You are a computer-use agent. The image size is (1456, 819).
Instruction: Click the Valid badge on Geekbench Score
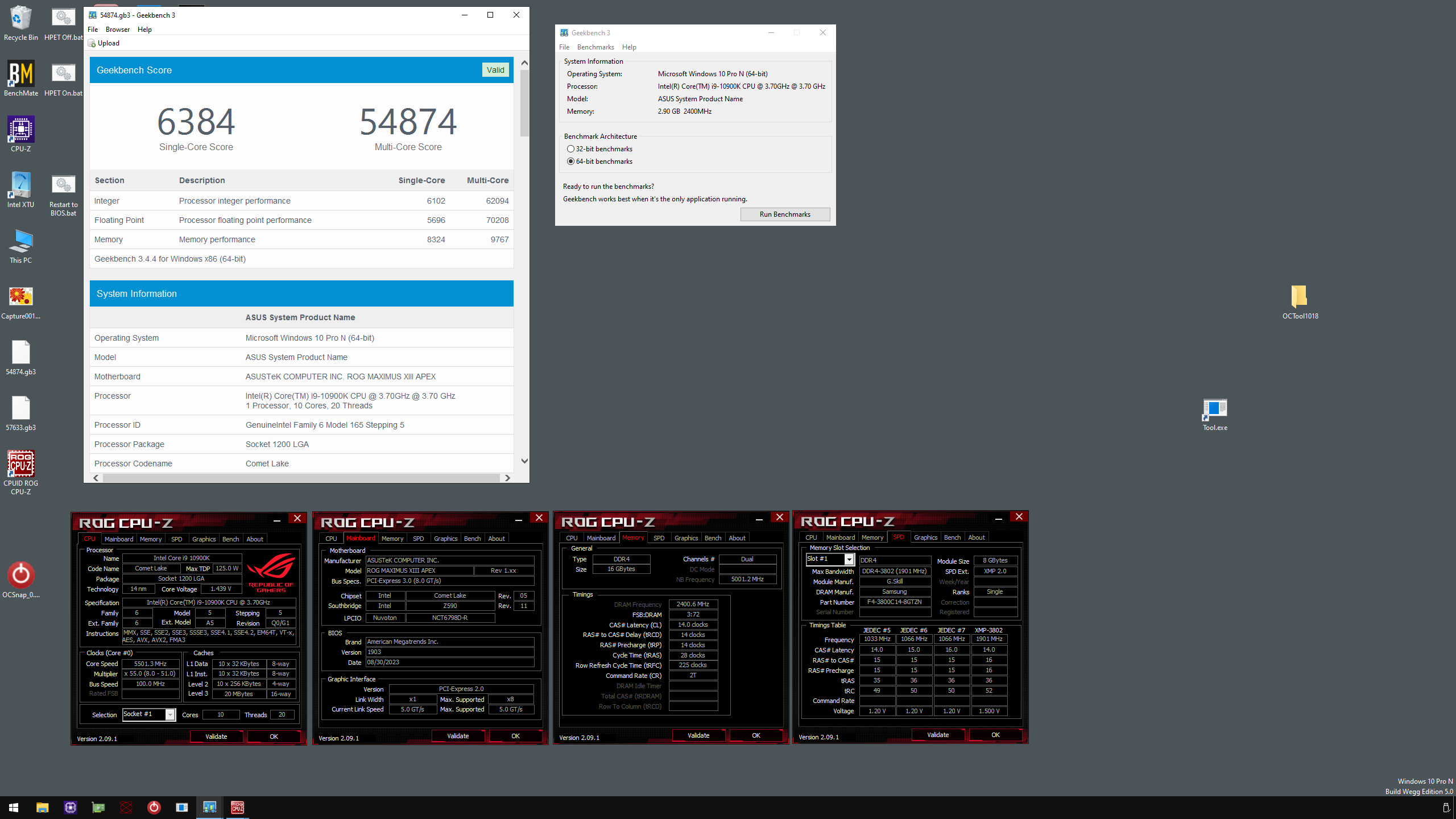click(495, 70)
